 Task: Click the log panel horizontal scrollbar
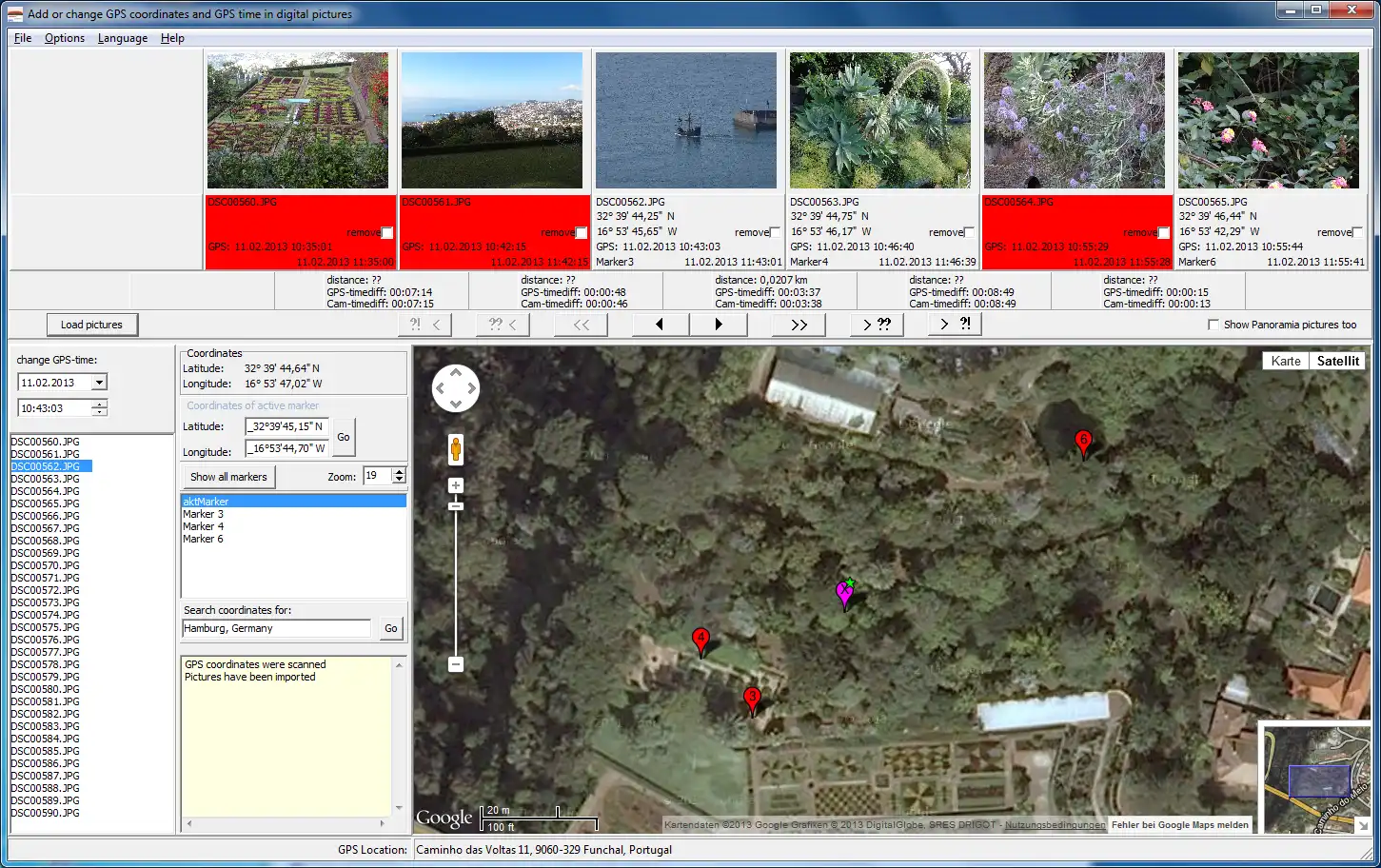(x=286, y=823)
